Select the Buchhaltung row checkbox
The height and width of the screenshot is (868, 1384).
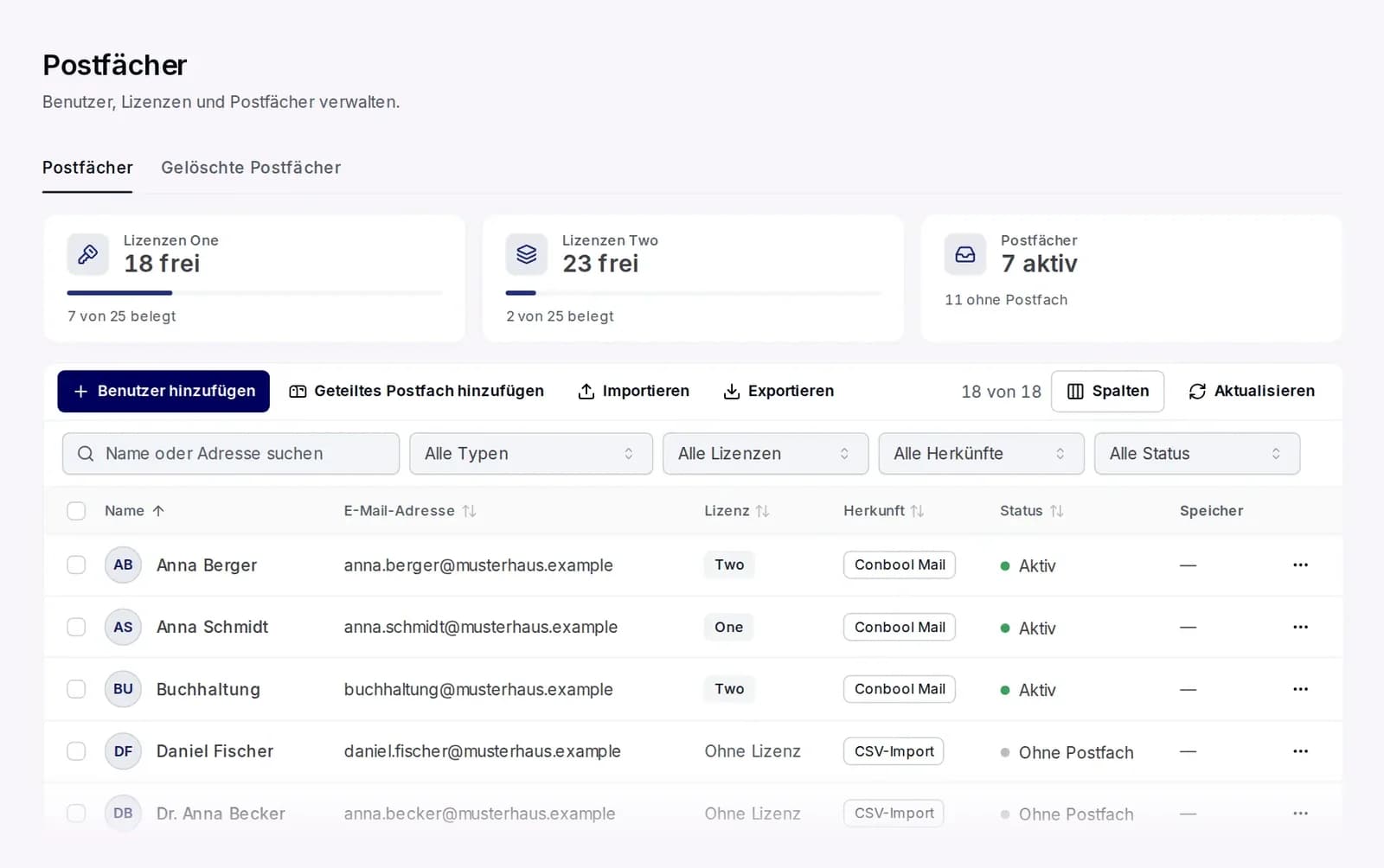[76, 689]
